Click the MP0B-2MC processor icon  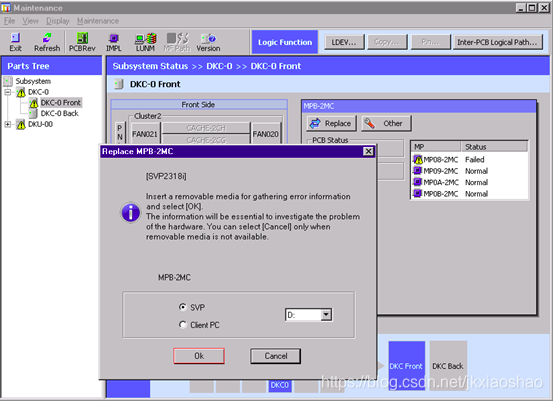[418, 194]
